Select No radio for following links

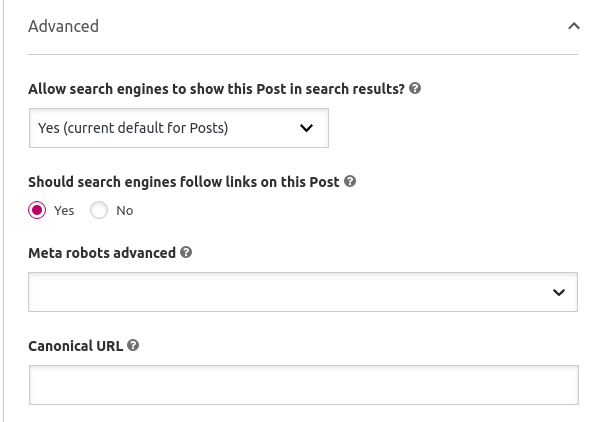pos(99,210)
